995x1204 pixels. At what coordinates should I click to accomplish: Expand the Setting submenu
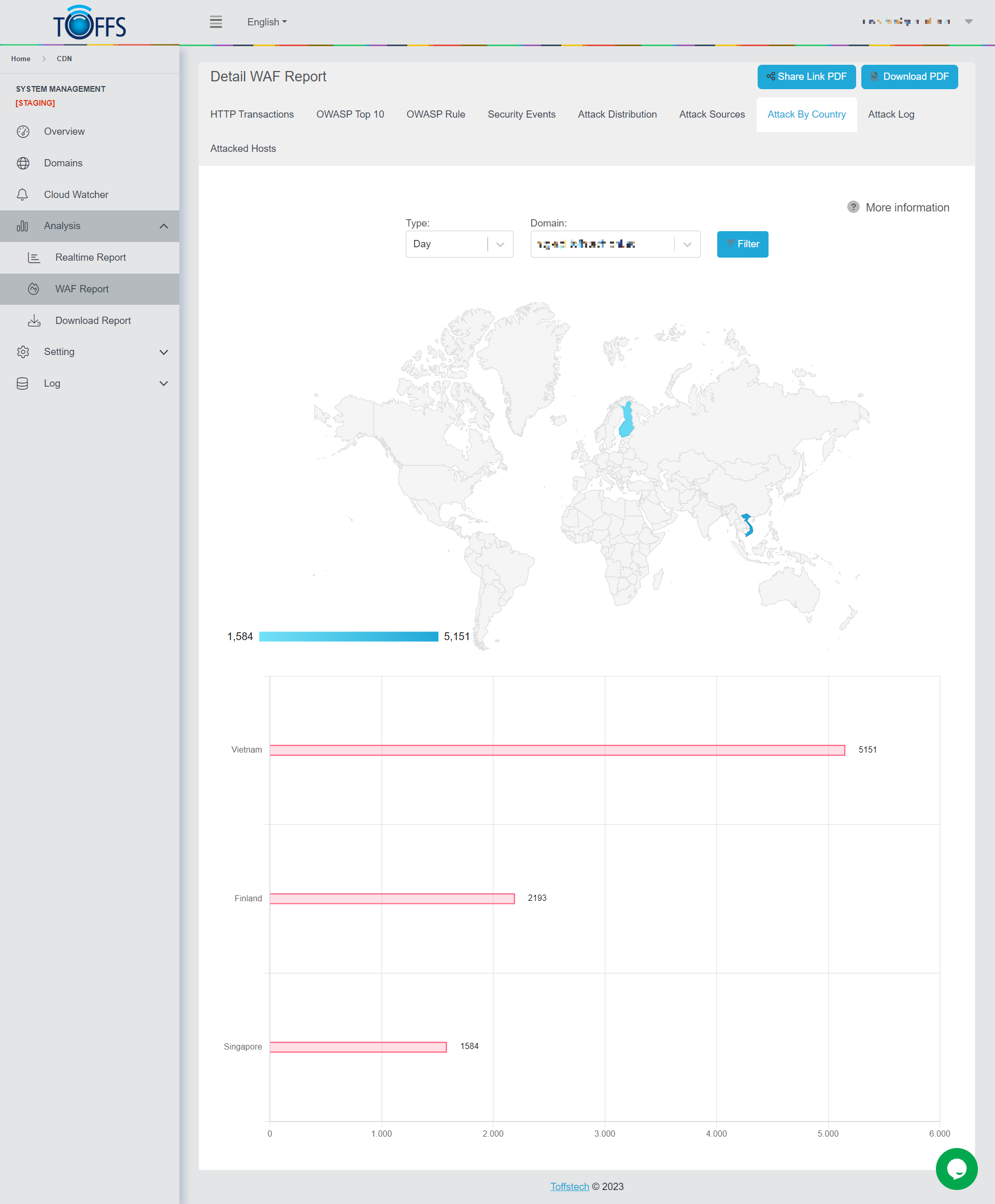click(163, 352)
